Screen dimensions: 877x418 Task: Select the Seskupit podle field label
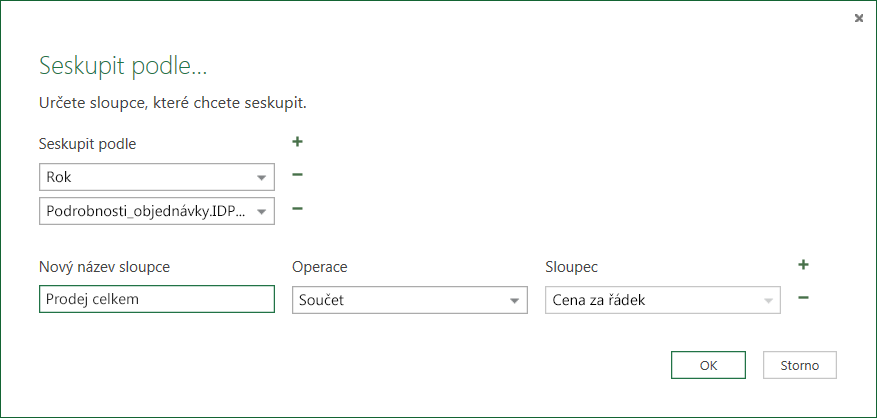87,144
